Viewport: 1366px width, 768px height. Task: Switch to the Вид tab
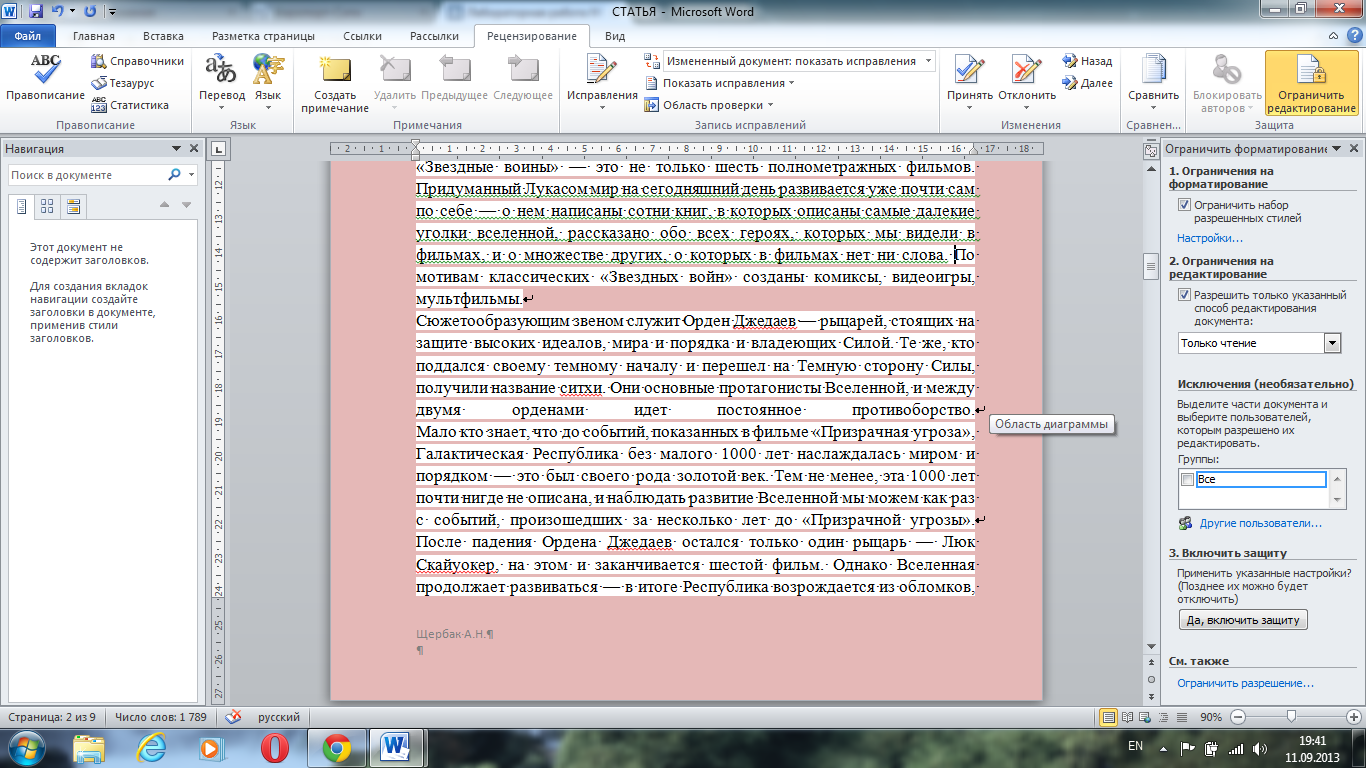(615, 36)
